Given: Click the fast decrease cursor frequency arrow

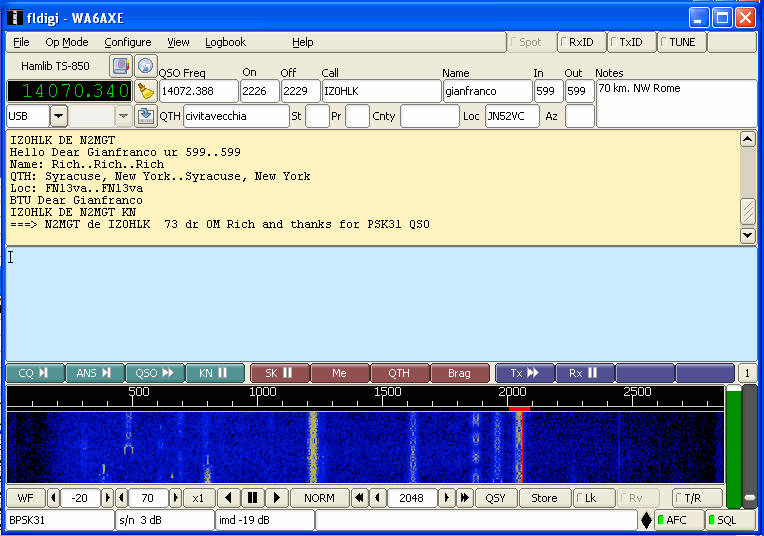Looking at the screenshot, I should coord(360,498).
